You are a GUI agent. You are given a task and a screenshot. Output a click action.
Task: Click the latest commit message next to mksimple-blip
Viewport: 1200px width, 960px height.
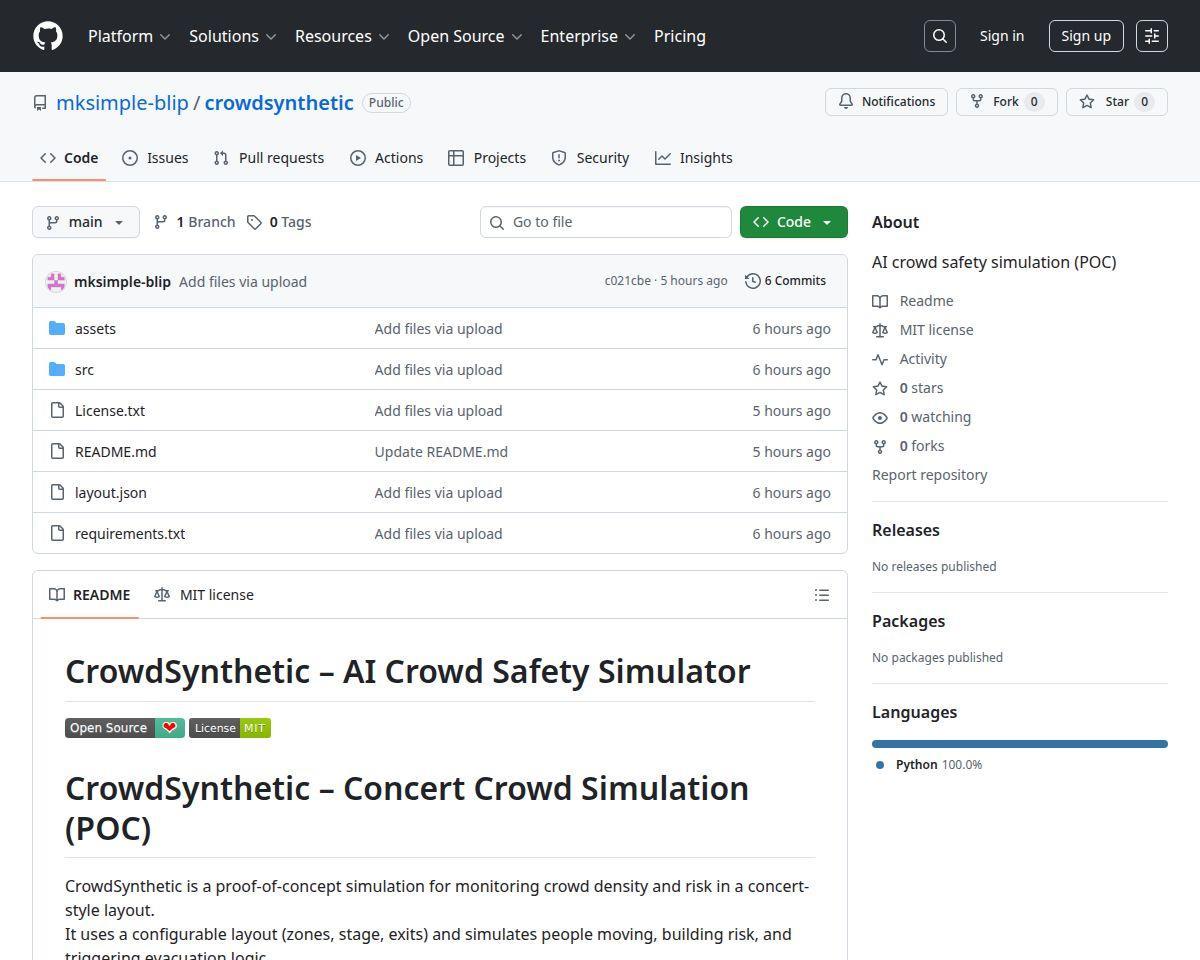click(243, 282)
